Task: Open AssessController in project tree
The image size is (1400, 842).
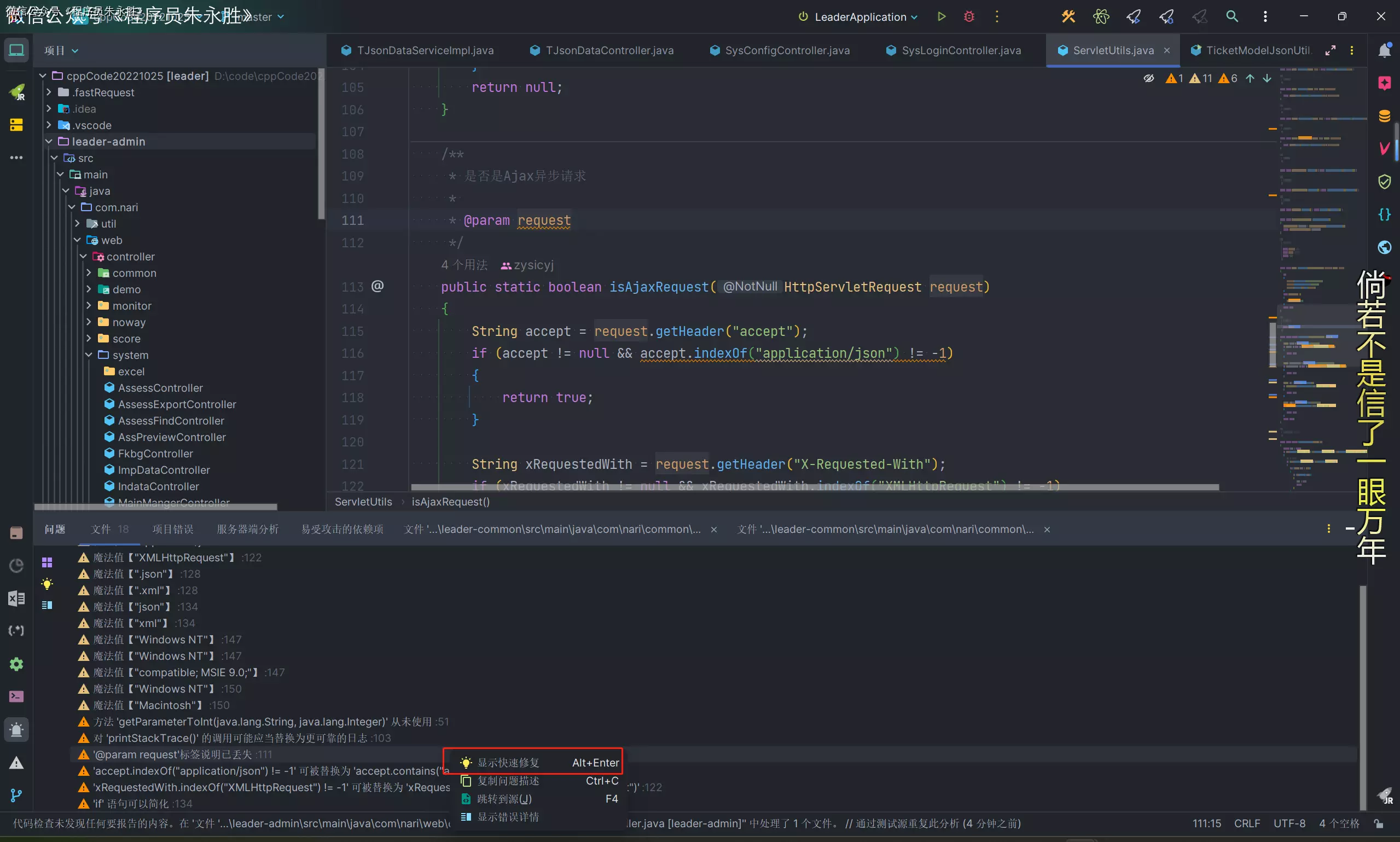Action: pos(160,387)
